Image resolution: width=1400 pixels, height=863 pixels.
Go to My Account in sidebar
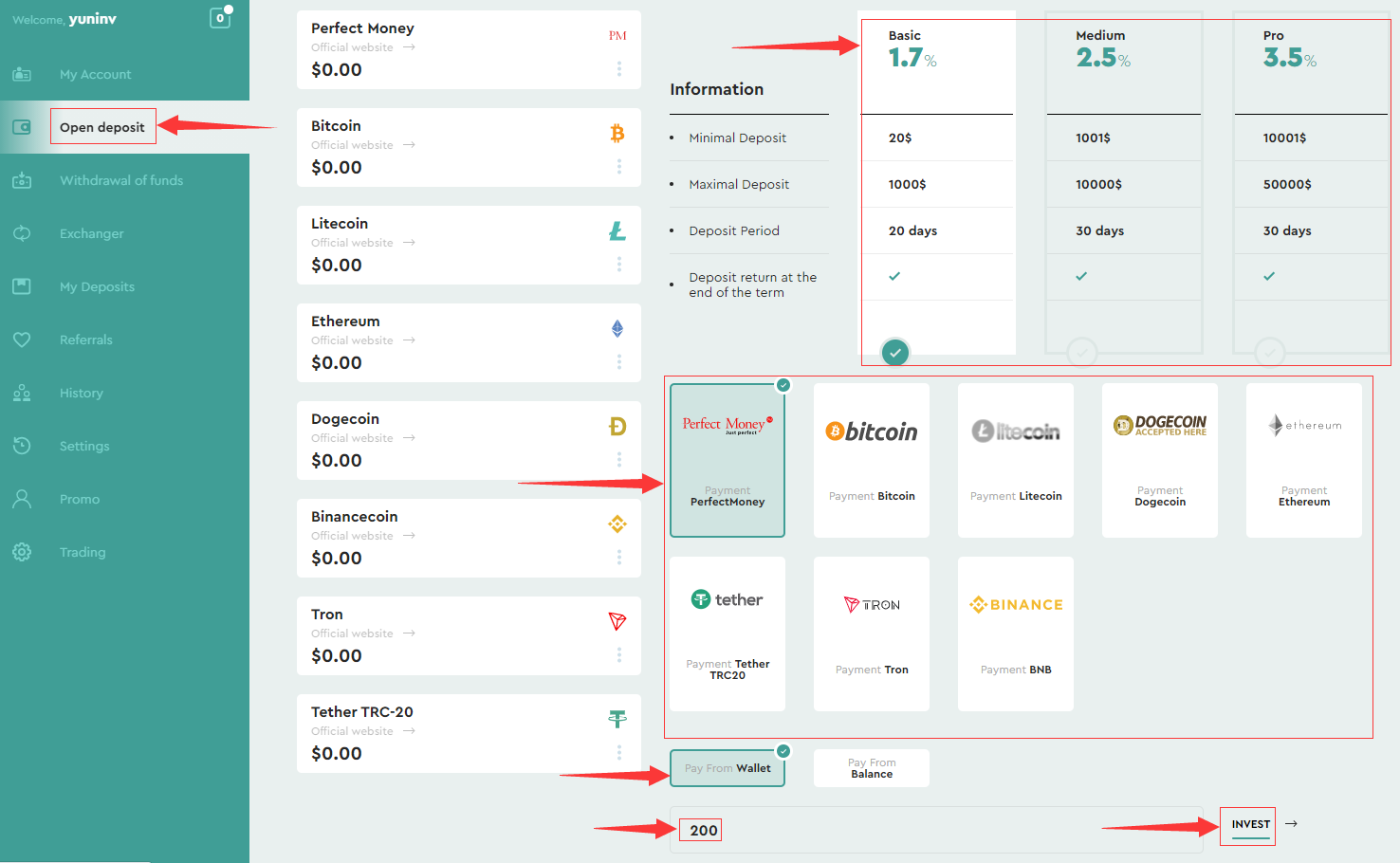(x=96, y=74)
